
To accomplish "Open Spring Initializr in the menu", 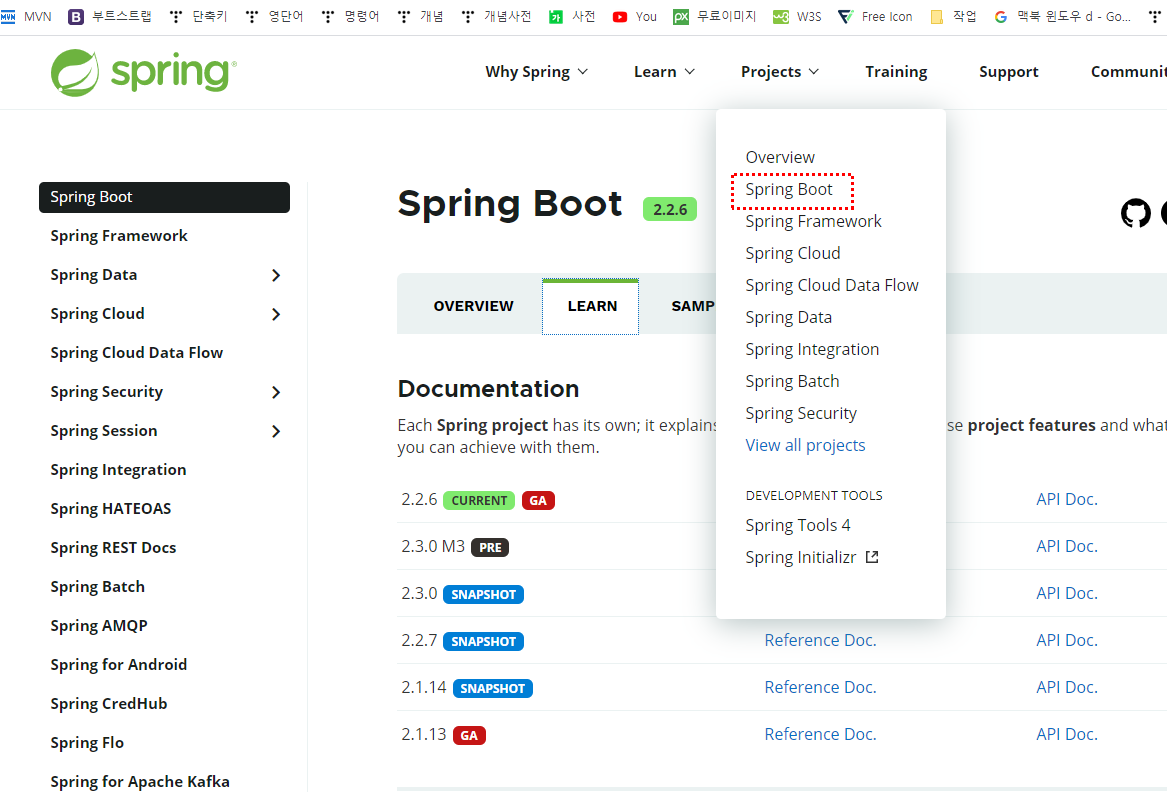I will tap(801, 557).
